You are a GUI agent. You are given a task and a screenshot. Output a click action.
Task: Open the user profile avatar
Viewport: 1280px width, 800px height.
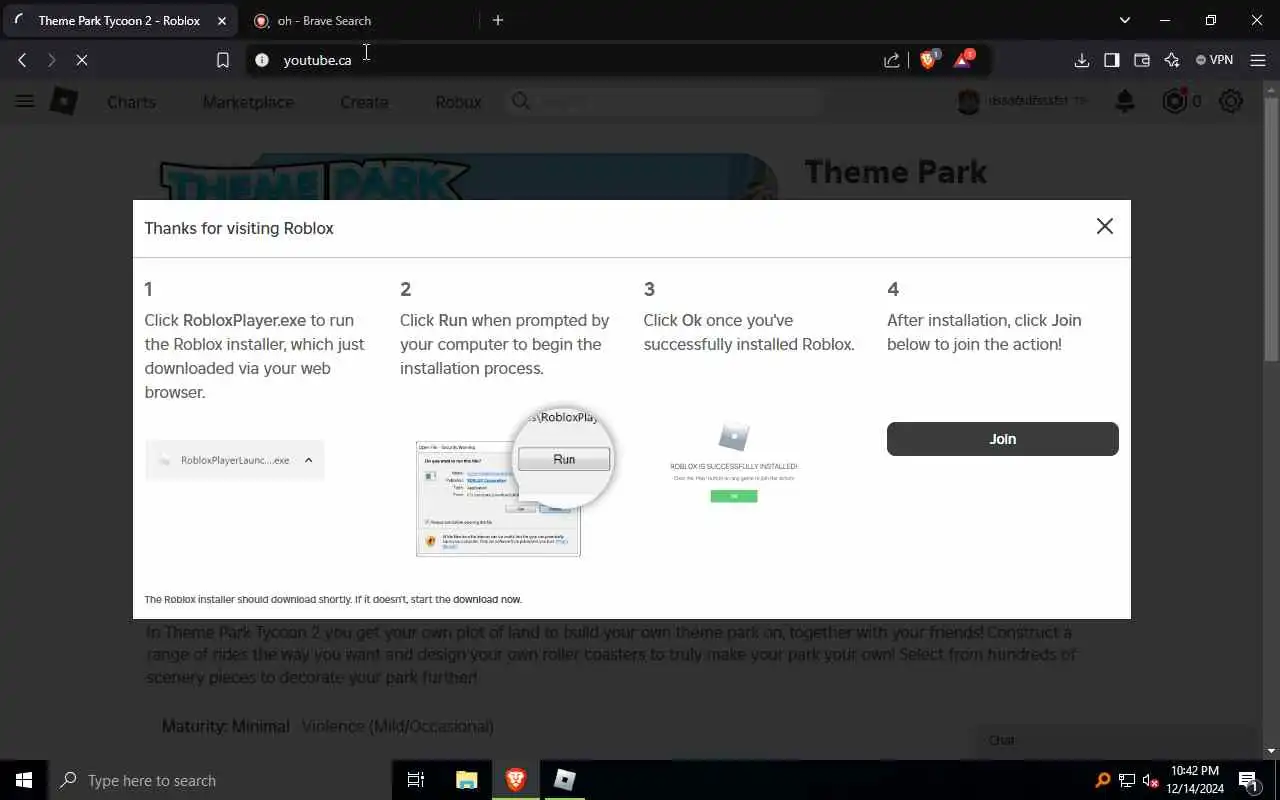[x=968, y=101]
